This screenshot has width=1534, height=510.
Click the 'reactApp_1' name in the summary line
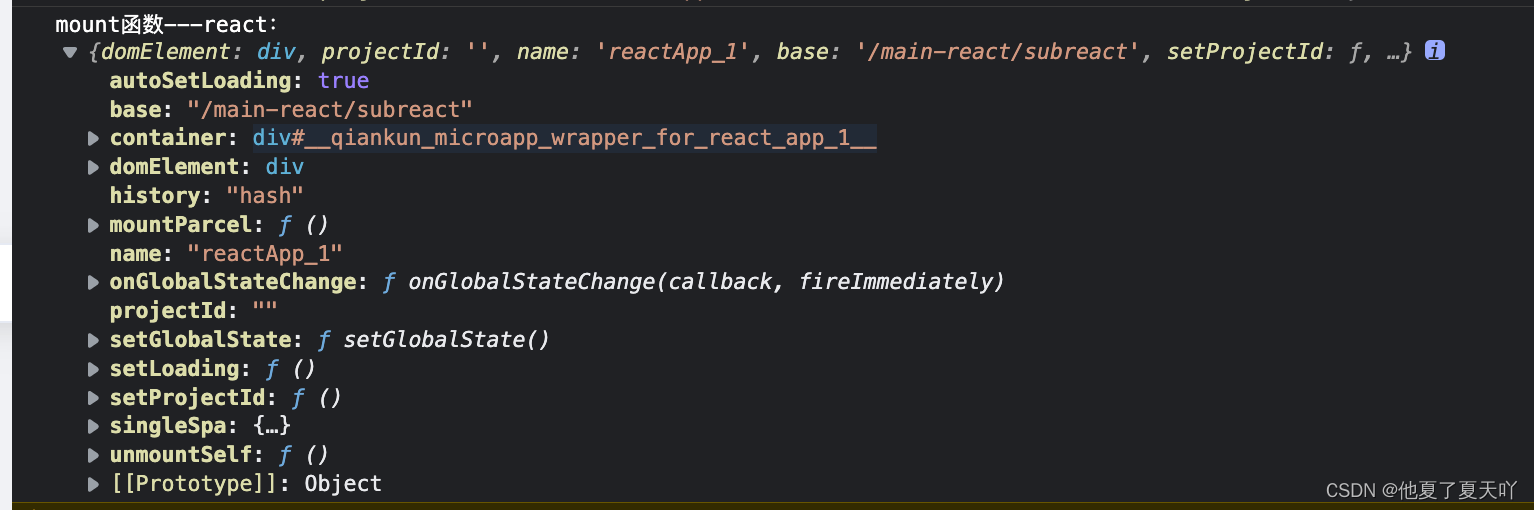(673, 52)
